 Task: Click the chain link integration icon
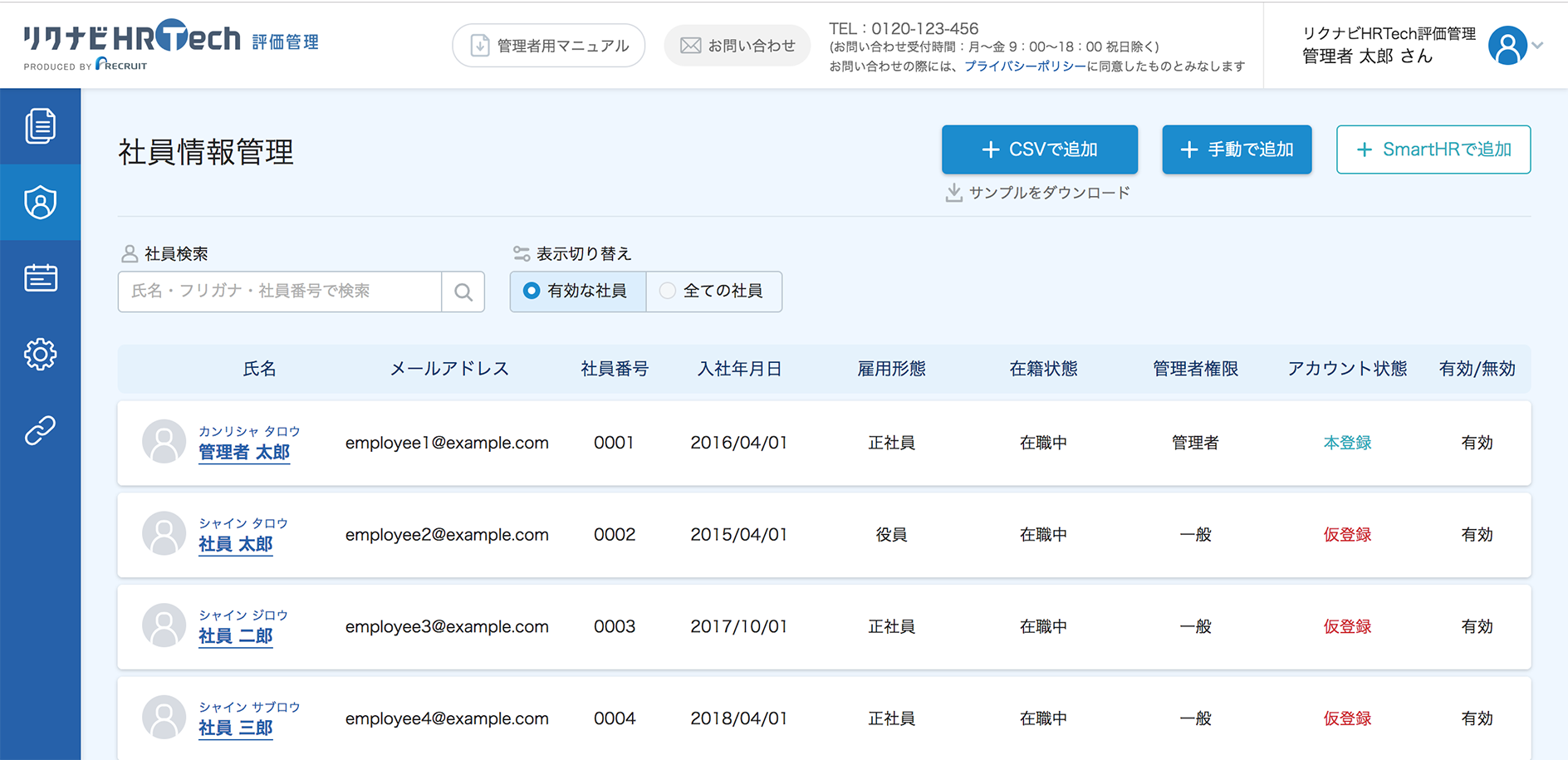[x=40, y=430]
